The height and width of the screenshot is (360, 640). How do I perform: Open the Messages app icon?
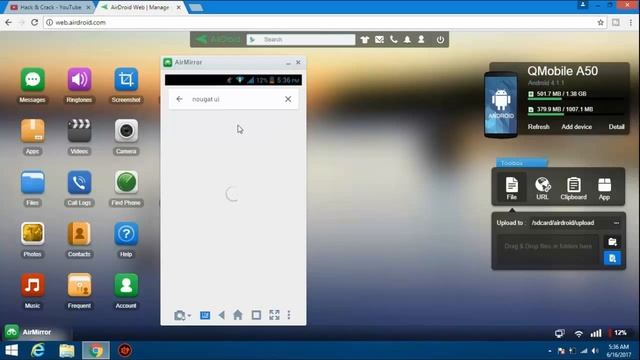33,80
